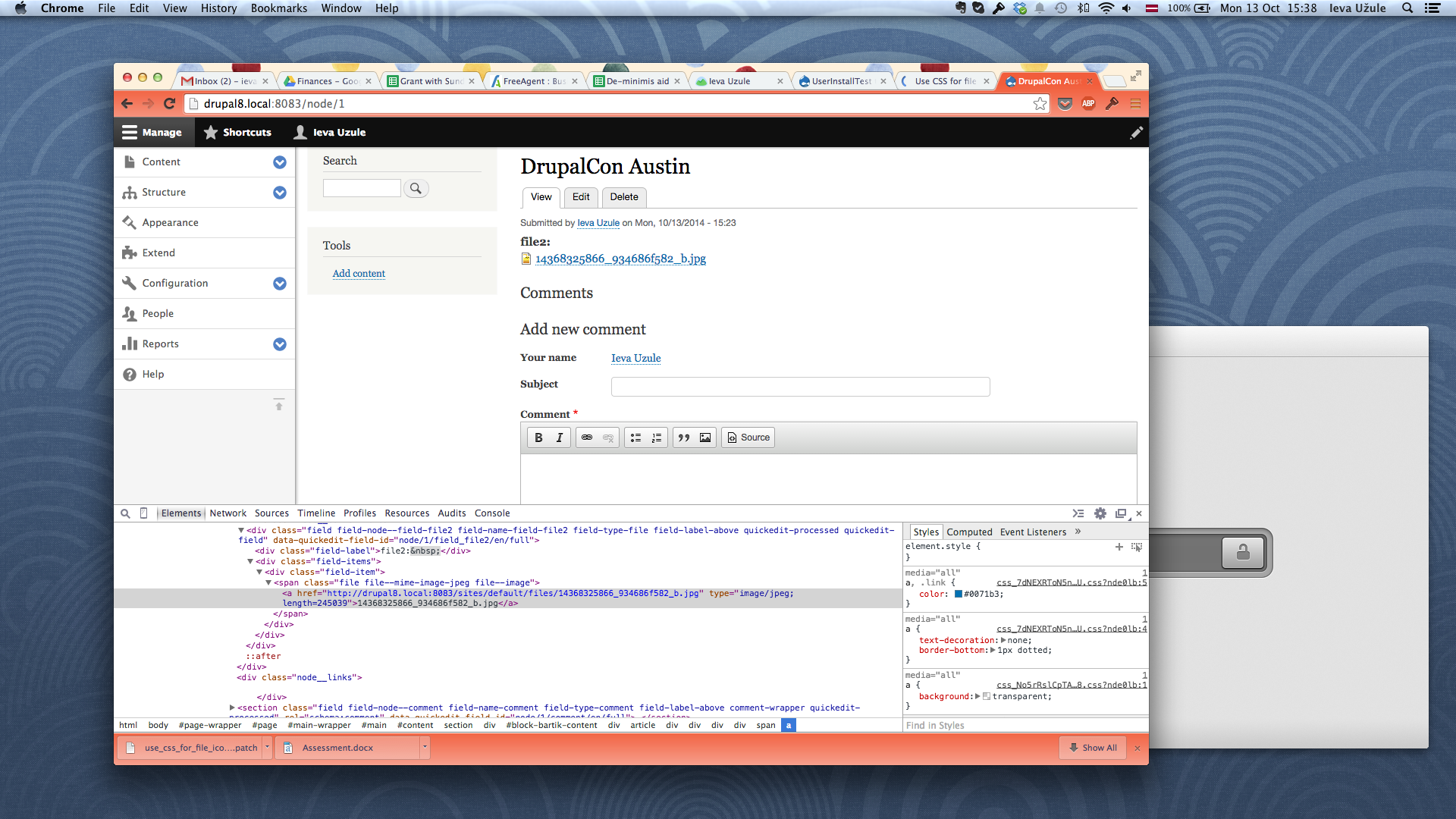Toggle element state icon in Styles pane
The image size is (1456, 819).
pos(1136,546)
